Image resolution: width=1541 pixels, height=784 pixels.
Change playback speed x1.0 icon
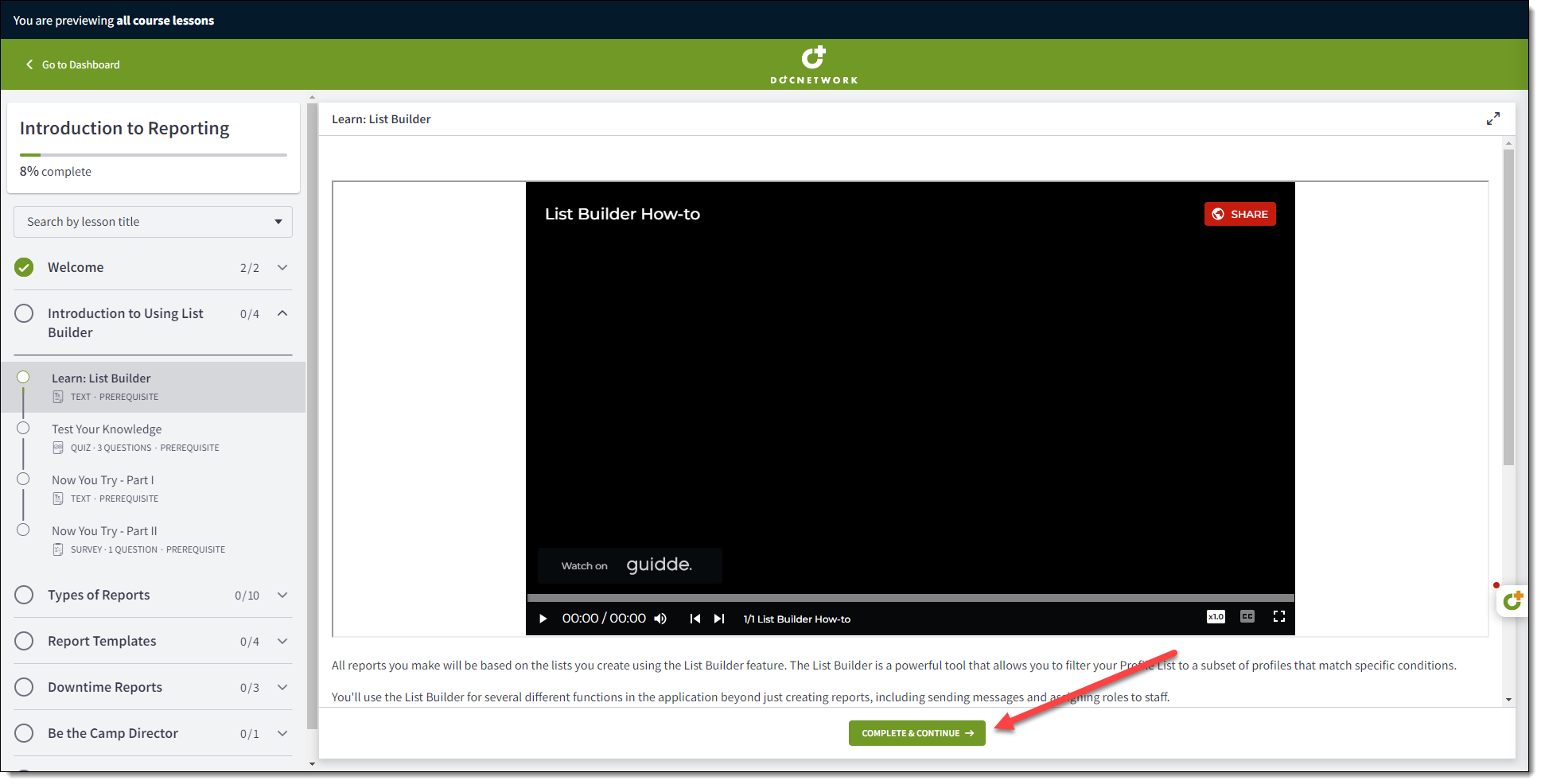(1215, 617)
